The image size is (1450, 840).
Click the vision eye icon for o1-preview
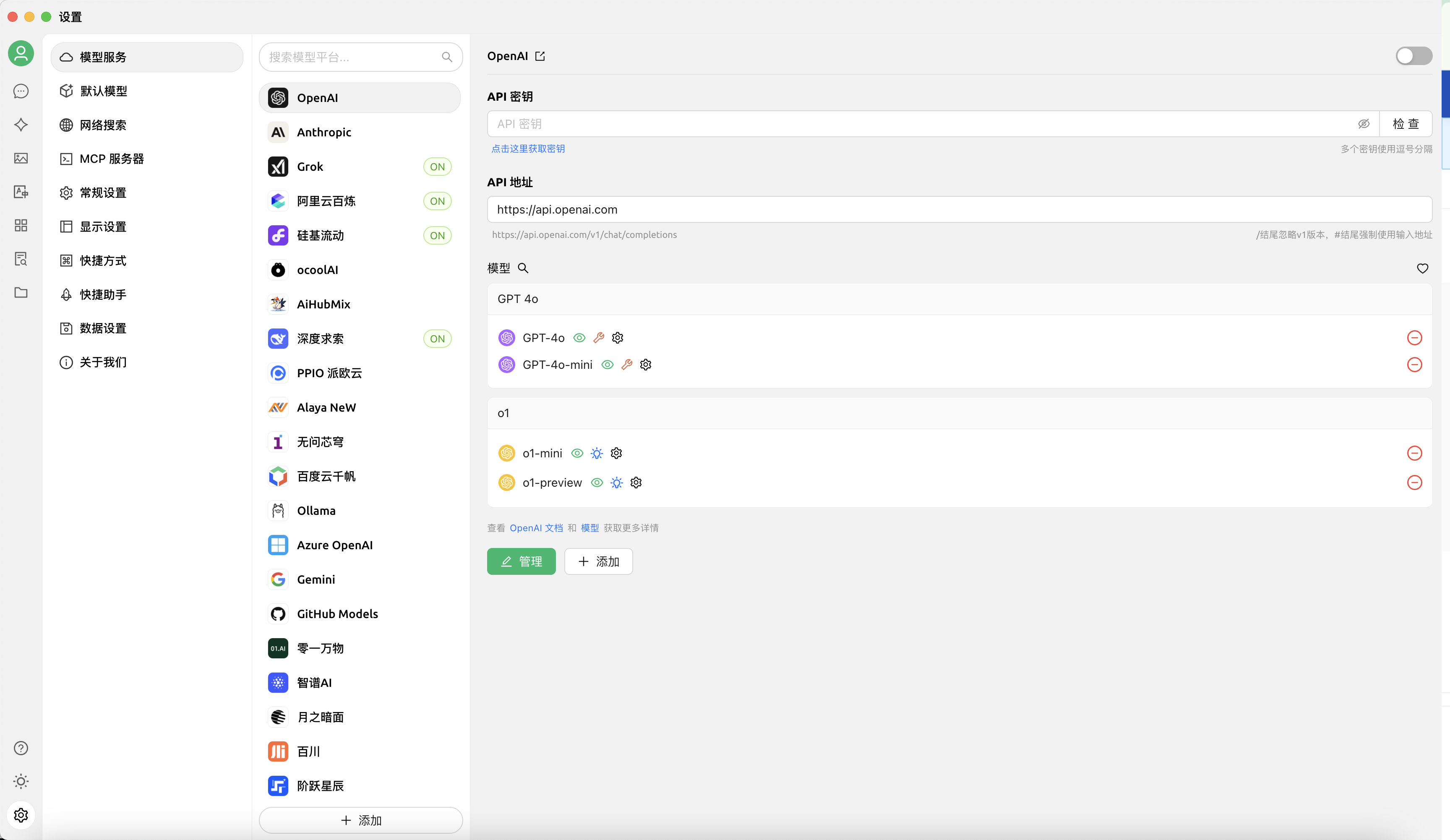[x=597, y=483]
